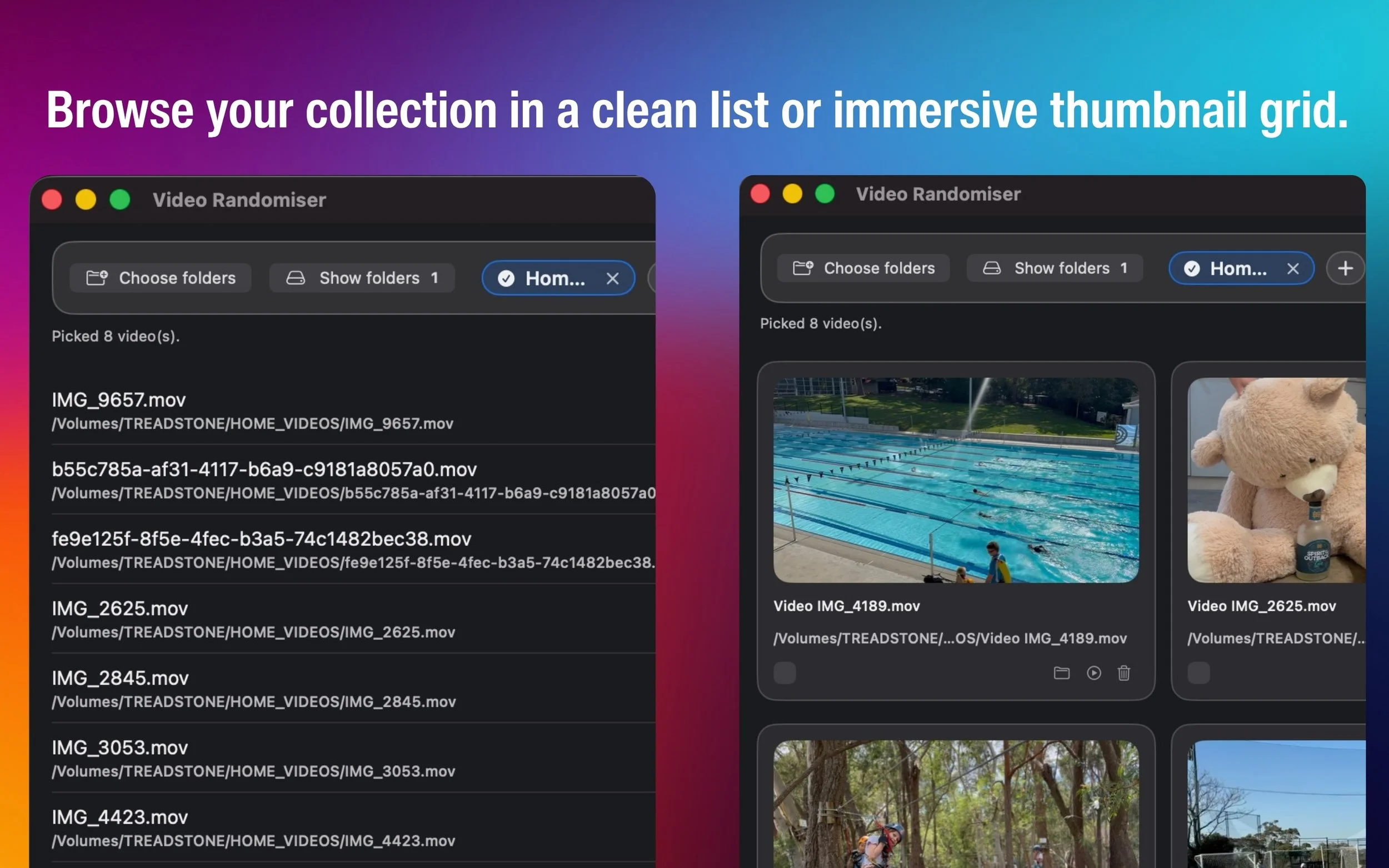Open the swimming pool video thumbnail
1389x868 pixels.
click(956, 480)
